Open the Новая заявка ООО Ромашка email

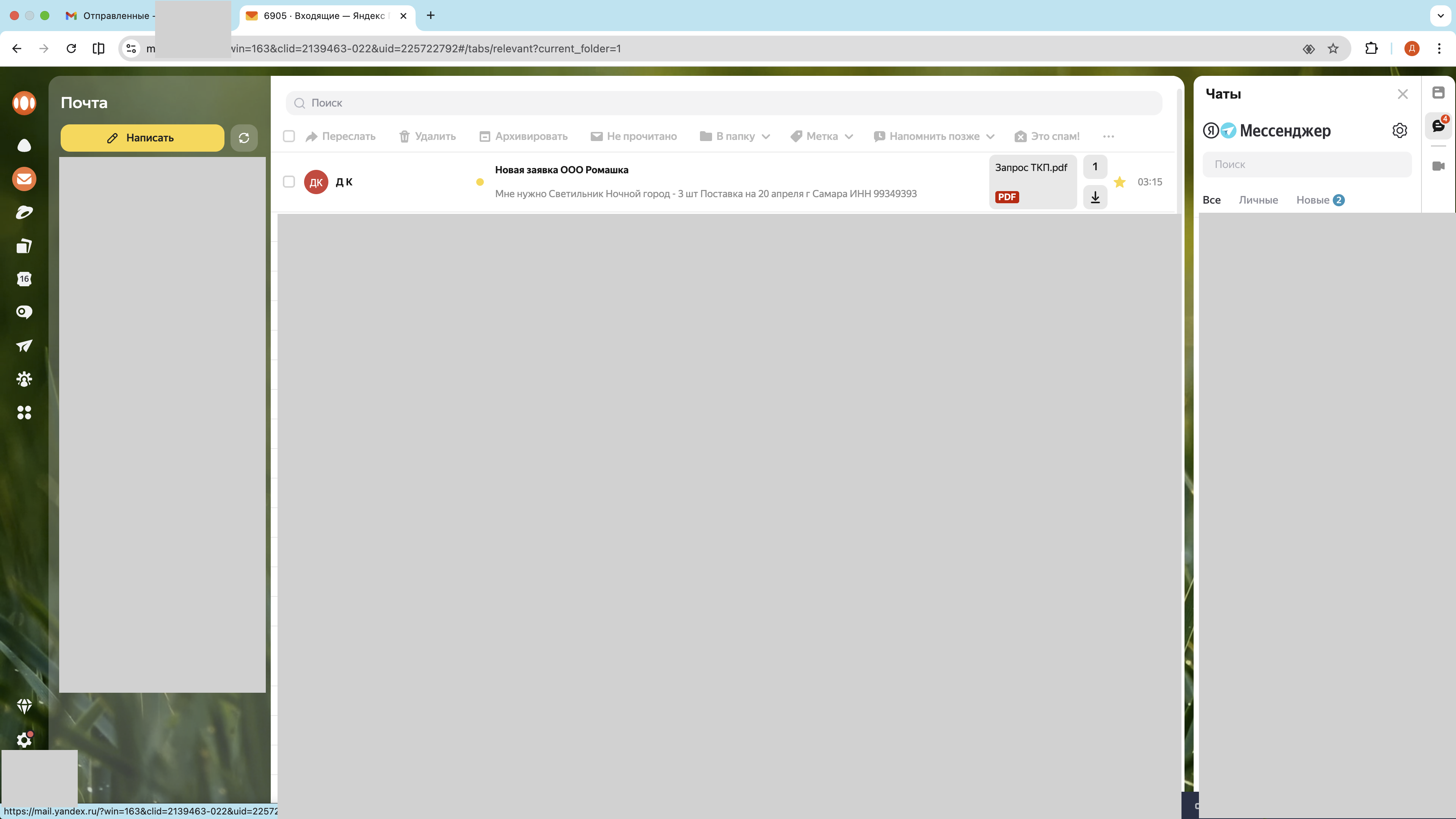pyautogui.click(x=561, y=170)
